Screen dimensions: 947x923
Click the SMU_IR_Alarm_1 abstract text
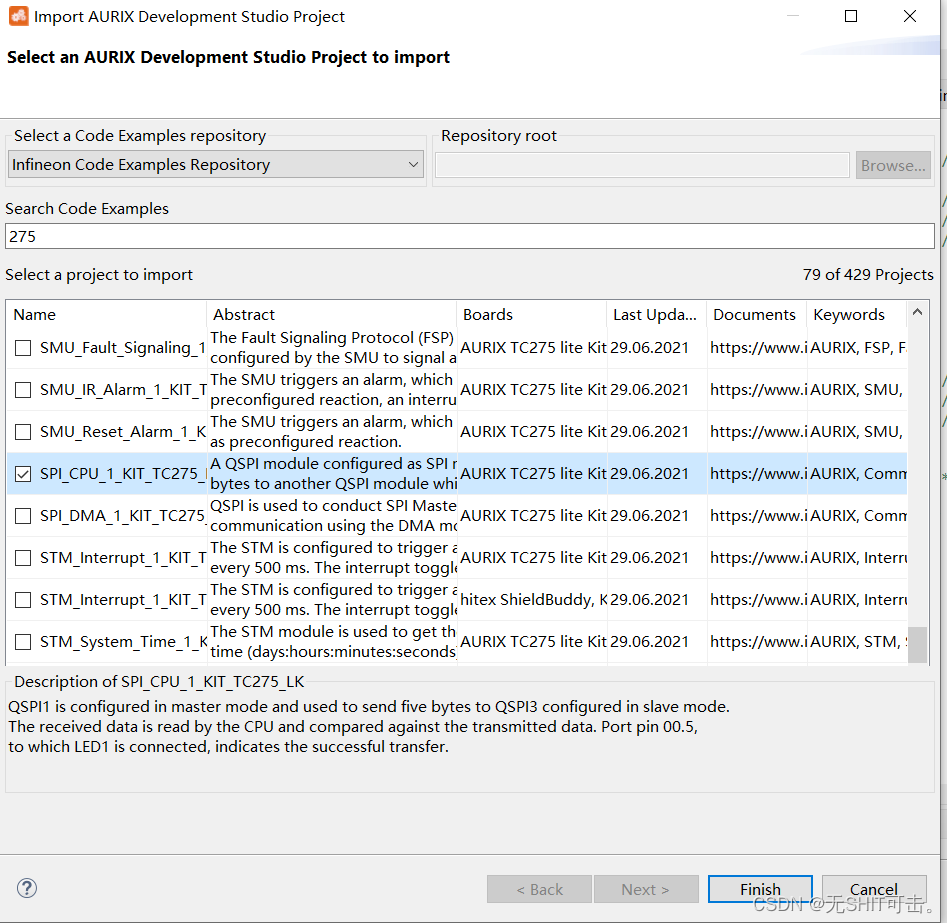coord(333,390)
